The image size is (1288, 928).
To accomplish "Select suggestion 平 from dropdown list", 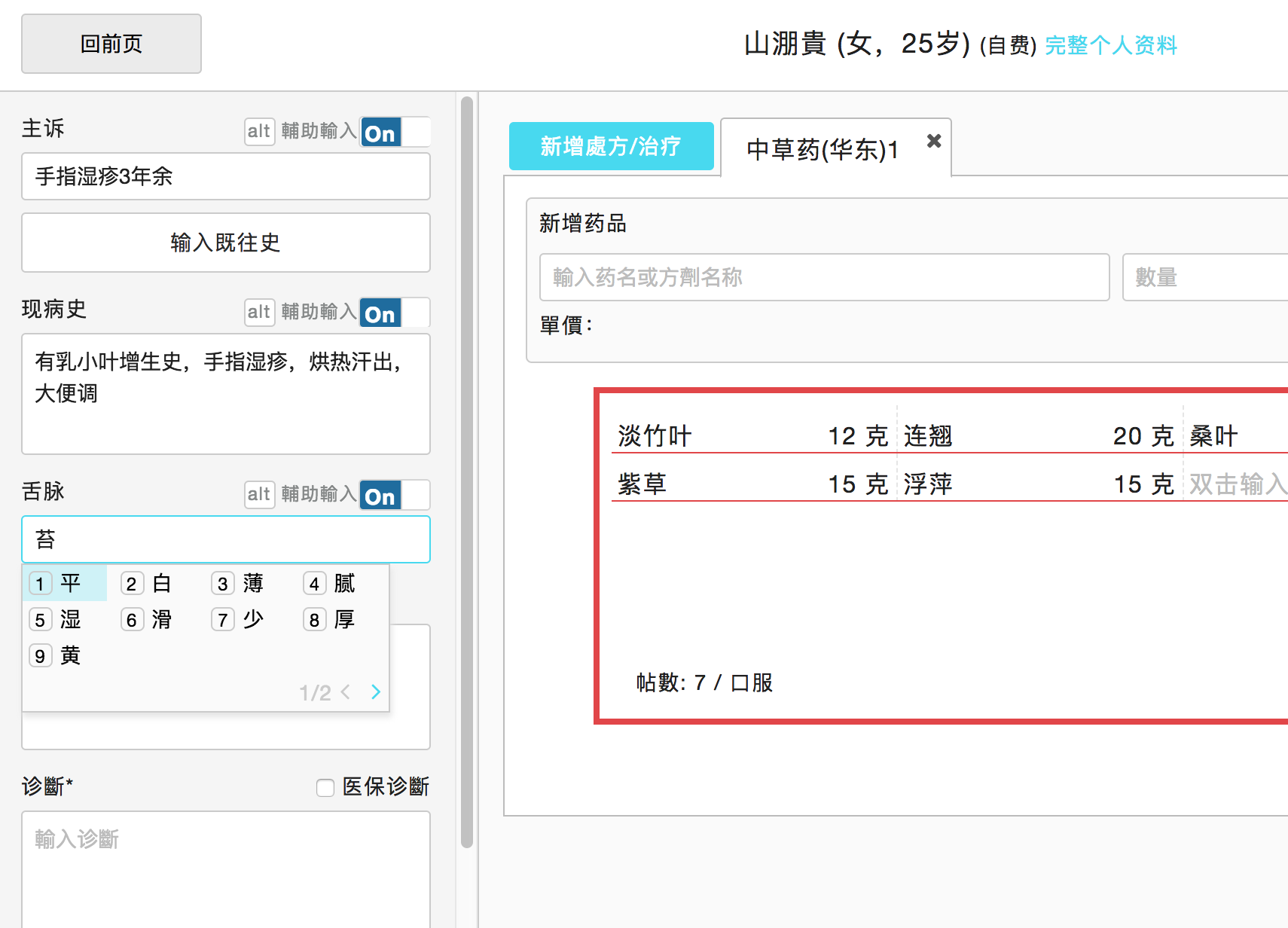I will point(65,583).
